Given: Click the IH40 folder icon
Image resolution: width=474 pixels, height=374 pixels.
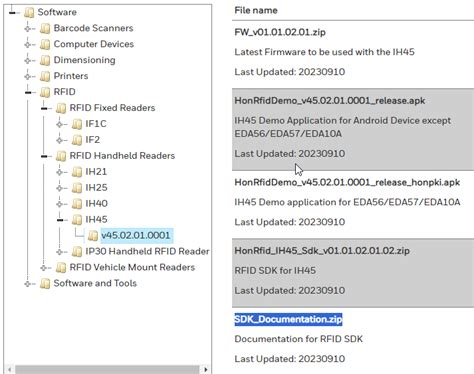Looking at the screenshot, I should pyautogui.click(x=77, y=204).
